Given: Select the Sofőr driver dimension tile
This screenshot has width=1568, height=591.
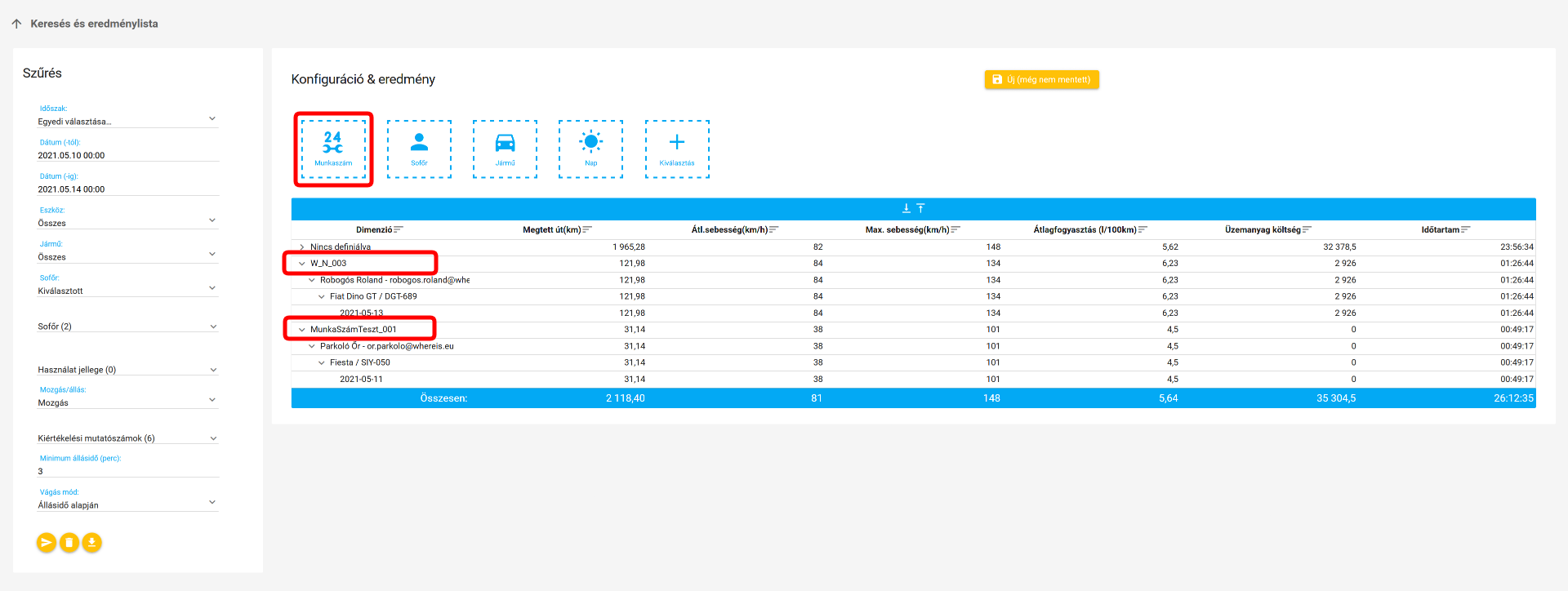Looking at the screenshot, I should click(419, 149).
